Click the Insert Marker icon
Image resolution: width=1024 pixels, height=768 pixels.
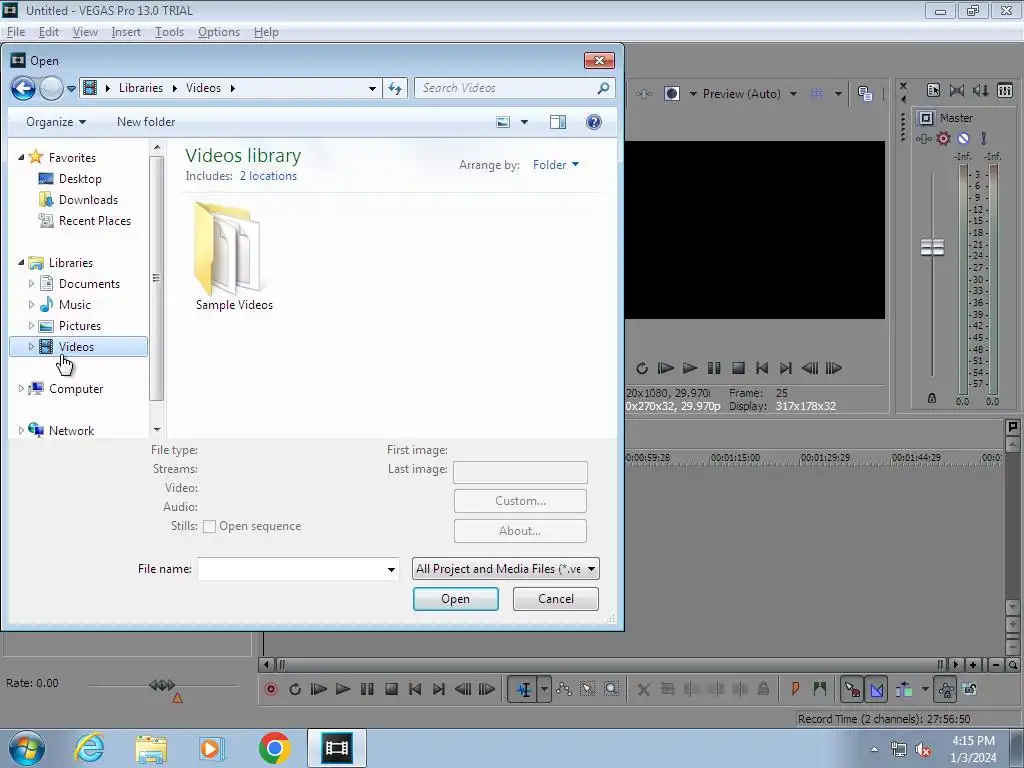pos(795,689)
